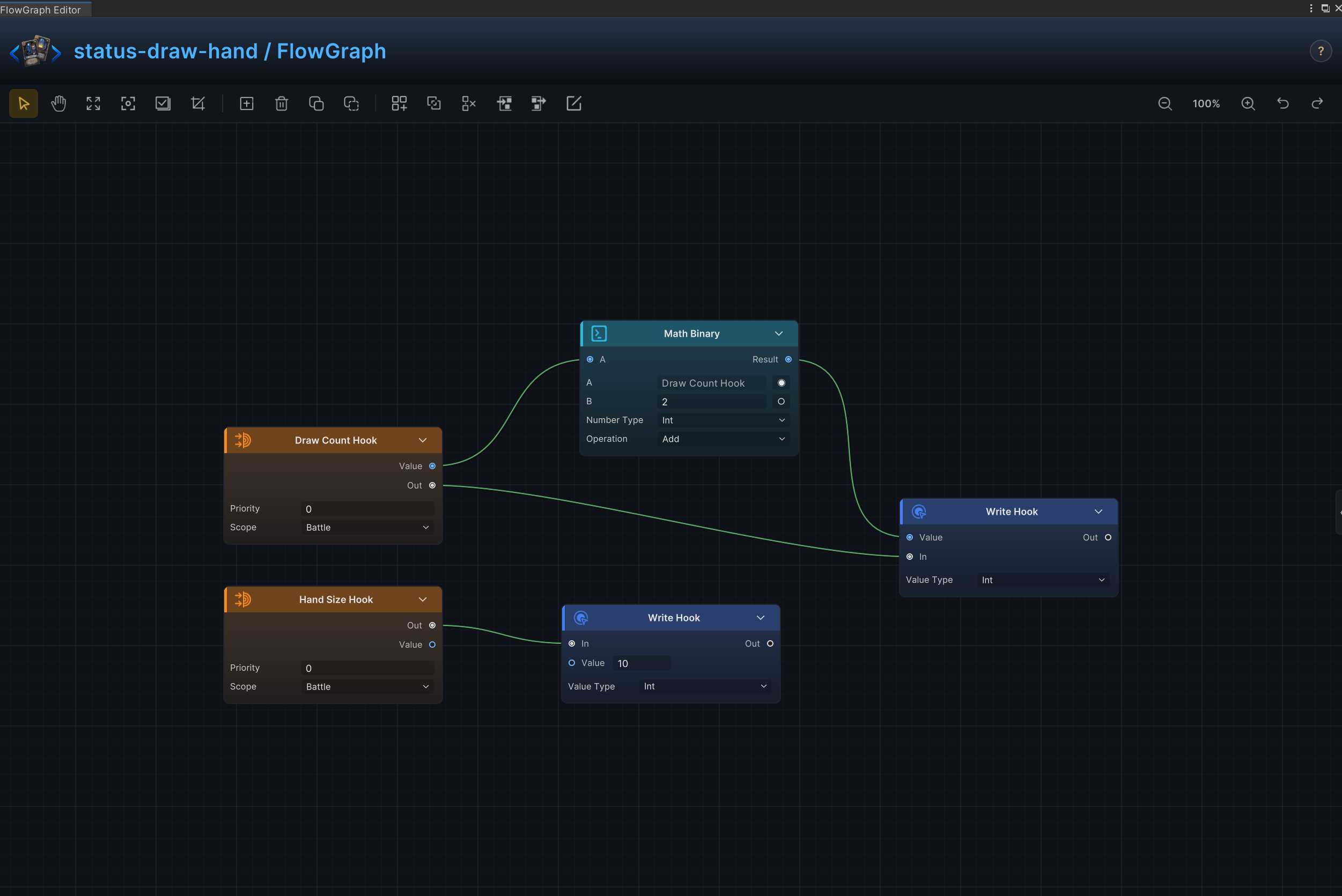Click the Out port of the Write Hook holding 10
This screenshot has height=896, width=1342.
pyautogui.click(x=770, y=644)
